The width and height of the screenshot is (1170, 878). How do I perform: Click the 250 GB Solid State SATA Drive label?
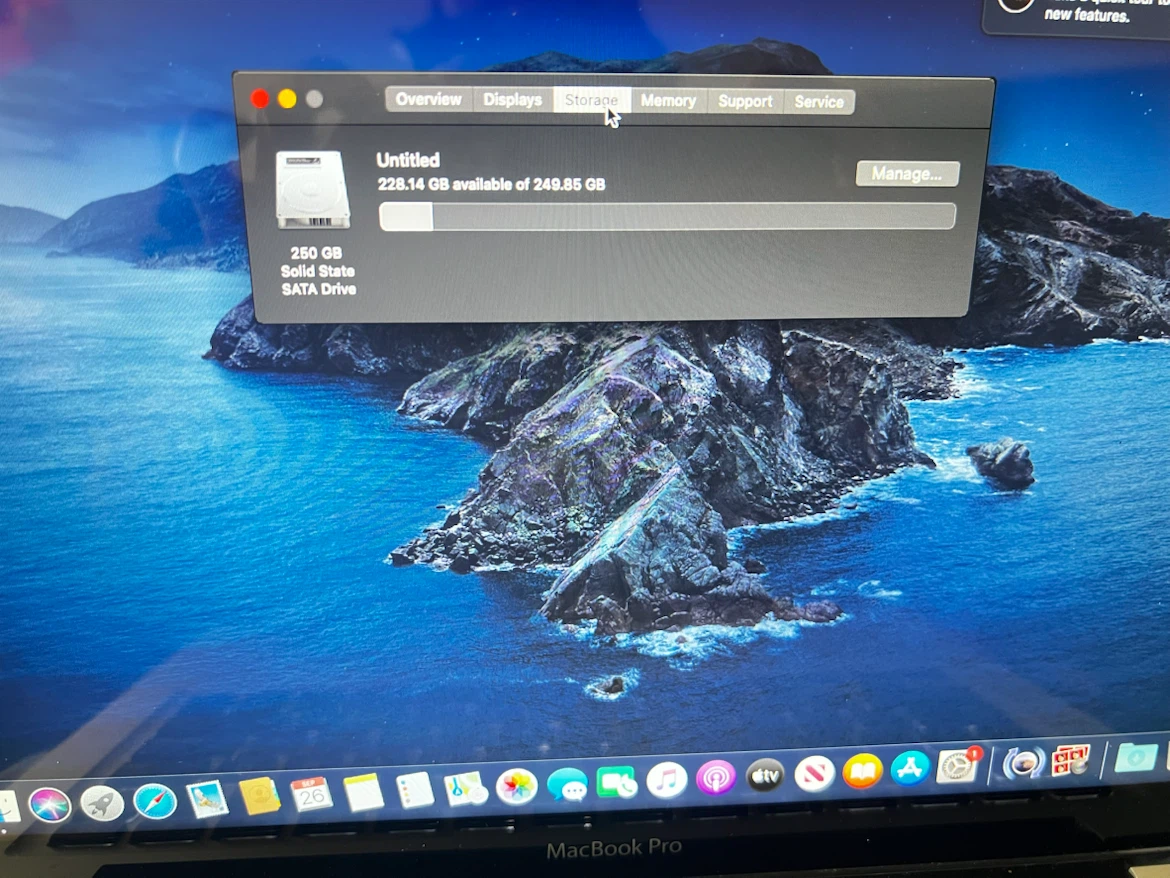319,271
